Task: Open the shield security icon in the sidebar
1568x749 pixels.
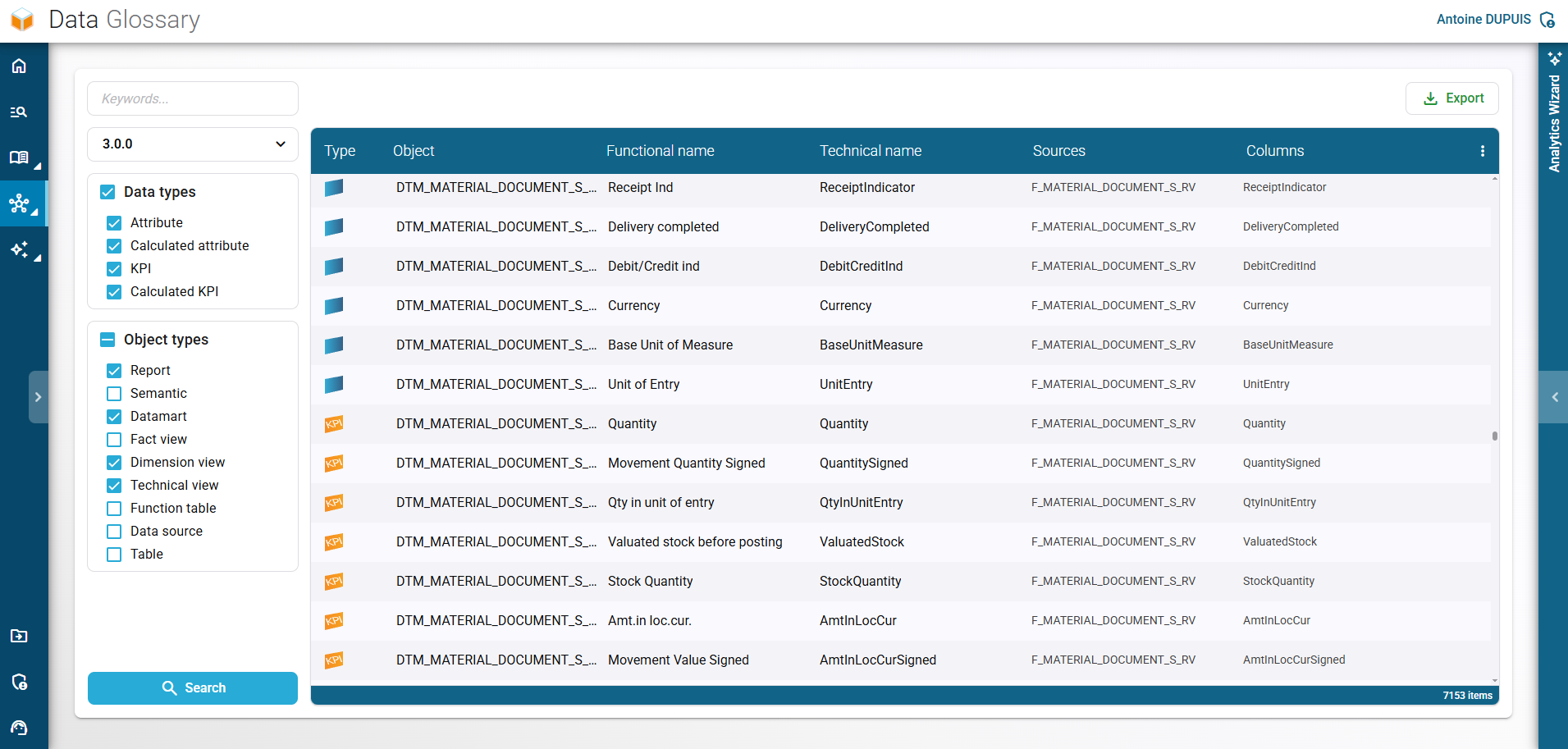Action: click(x=19, y=682)
